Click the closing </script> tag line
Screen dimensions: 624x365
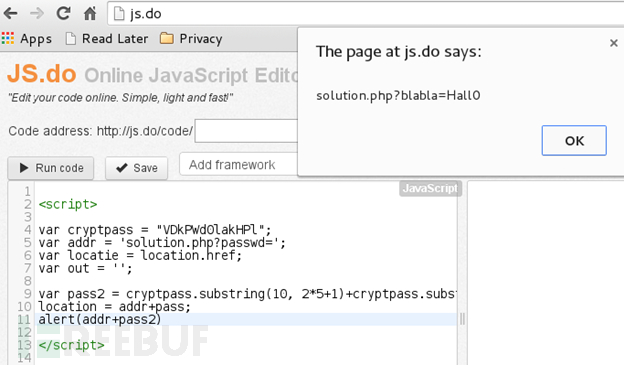click(x=71, y=345)
